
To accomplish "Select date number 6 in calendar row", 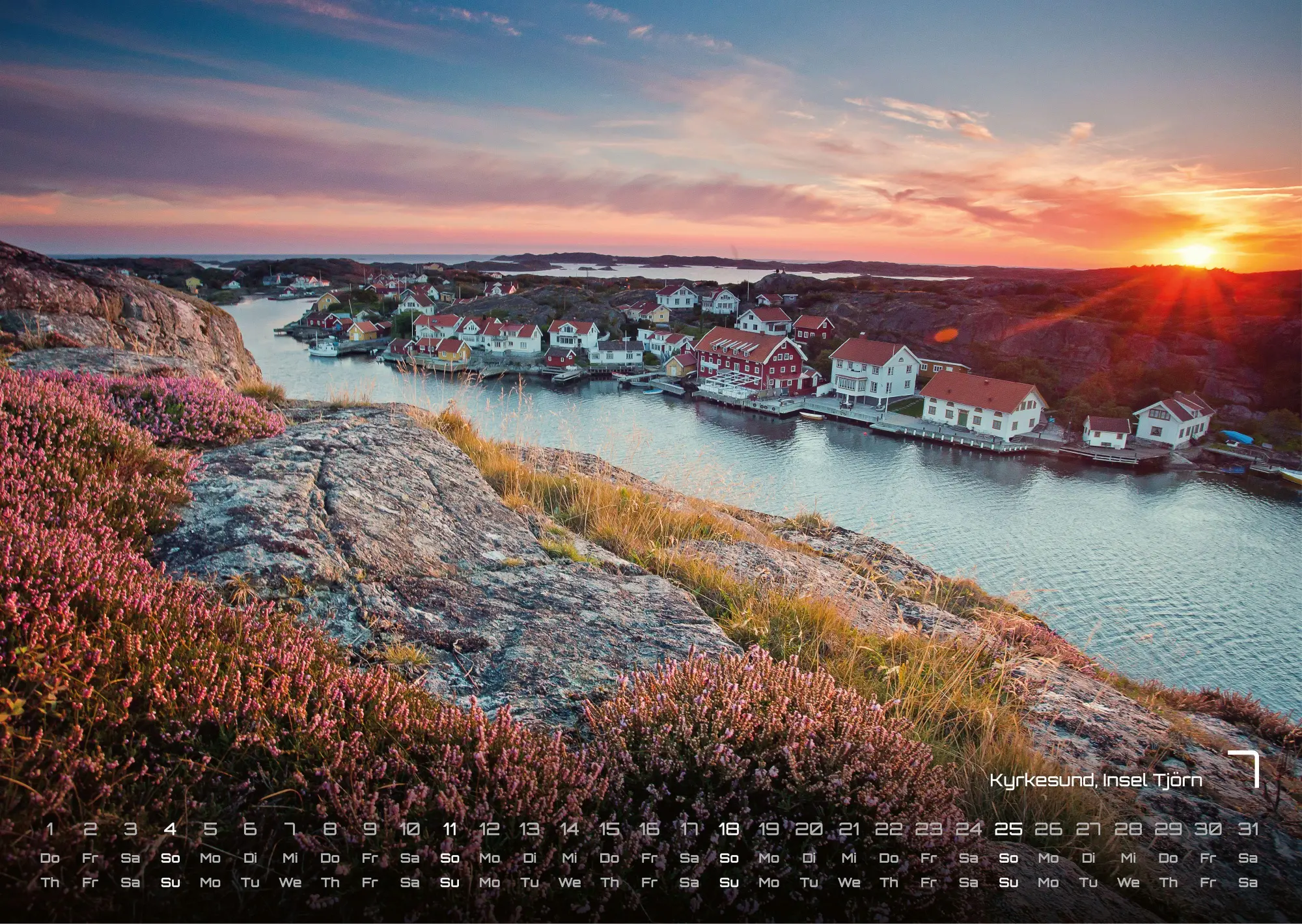I will point(250,829).
